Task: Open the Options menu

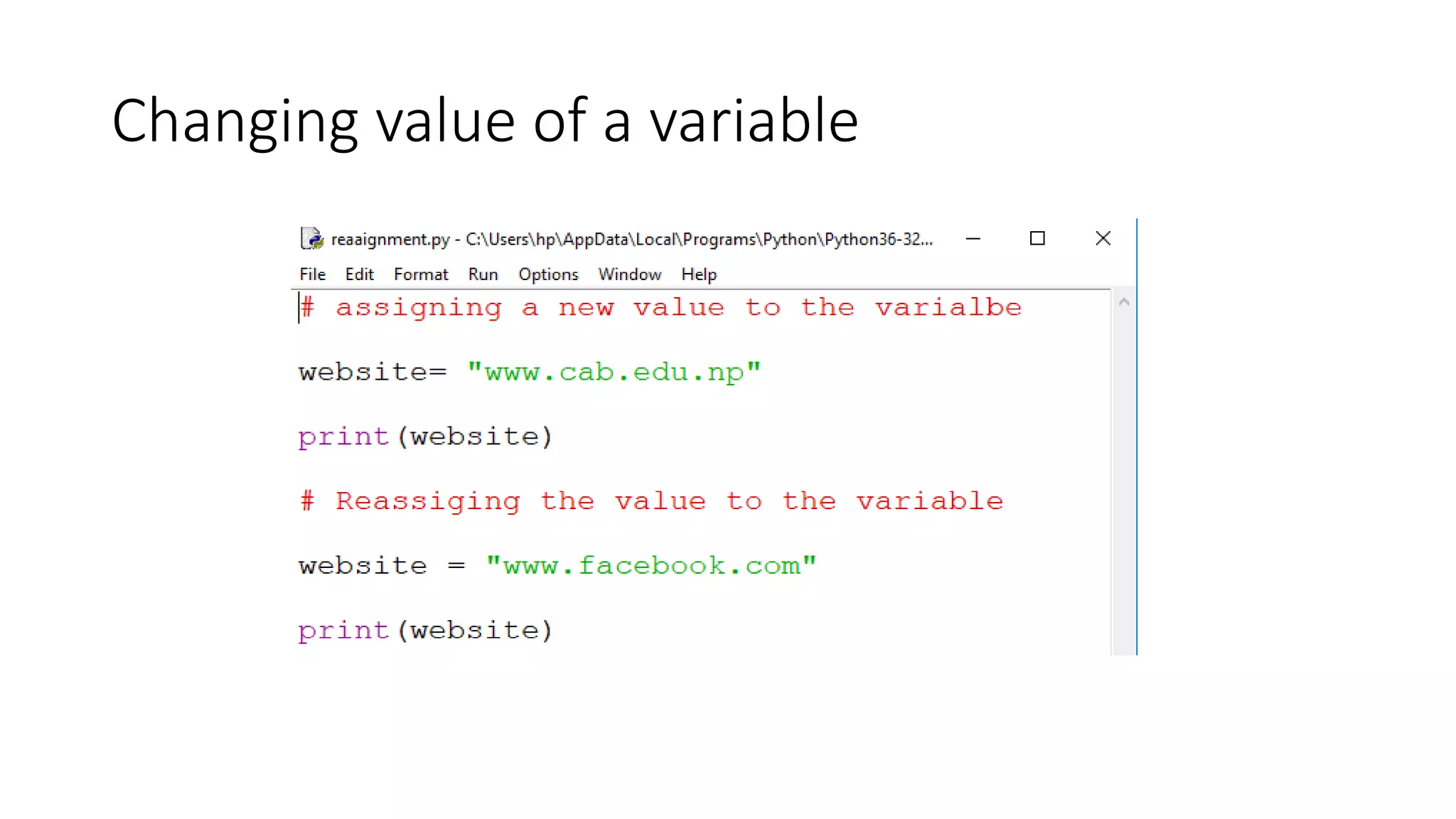Action: 548,274
